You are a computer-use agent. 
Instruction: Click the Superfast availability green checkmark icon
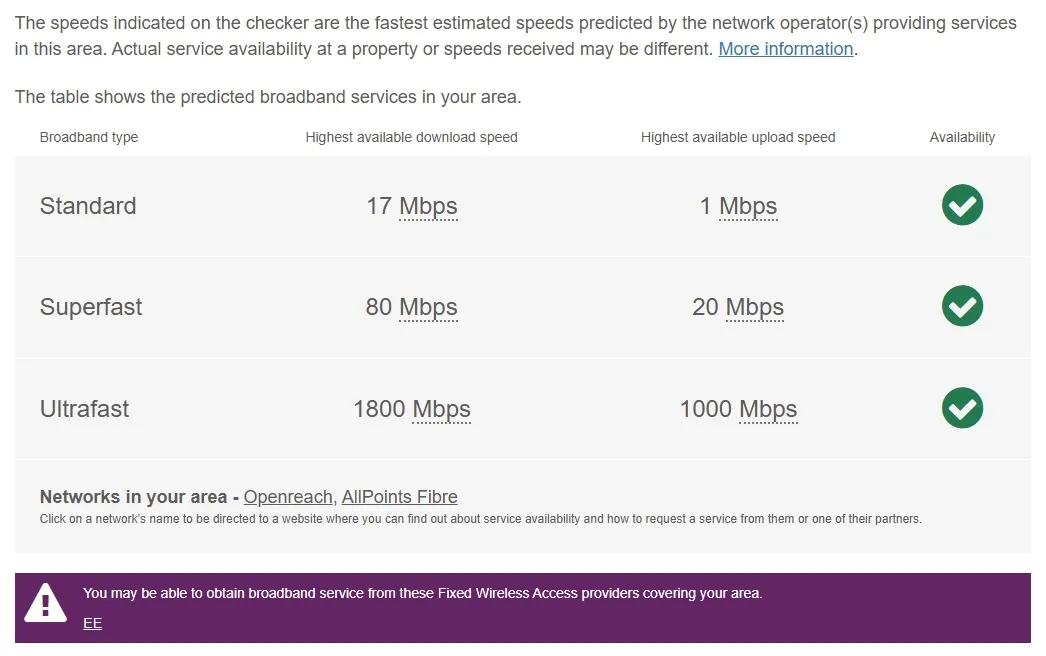pos(962,306)
